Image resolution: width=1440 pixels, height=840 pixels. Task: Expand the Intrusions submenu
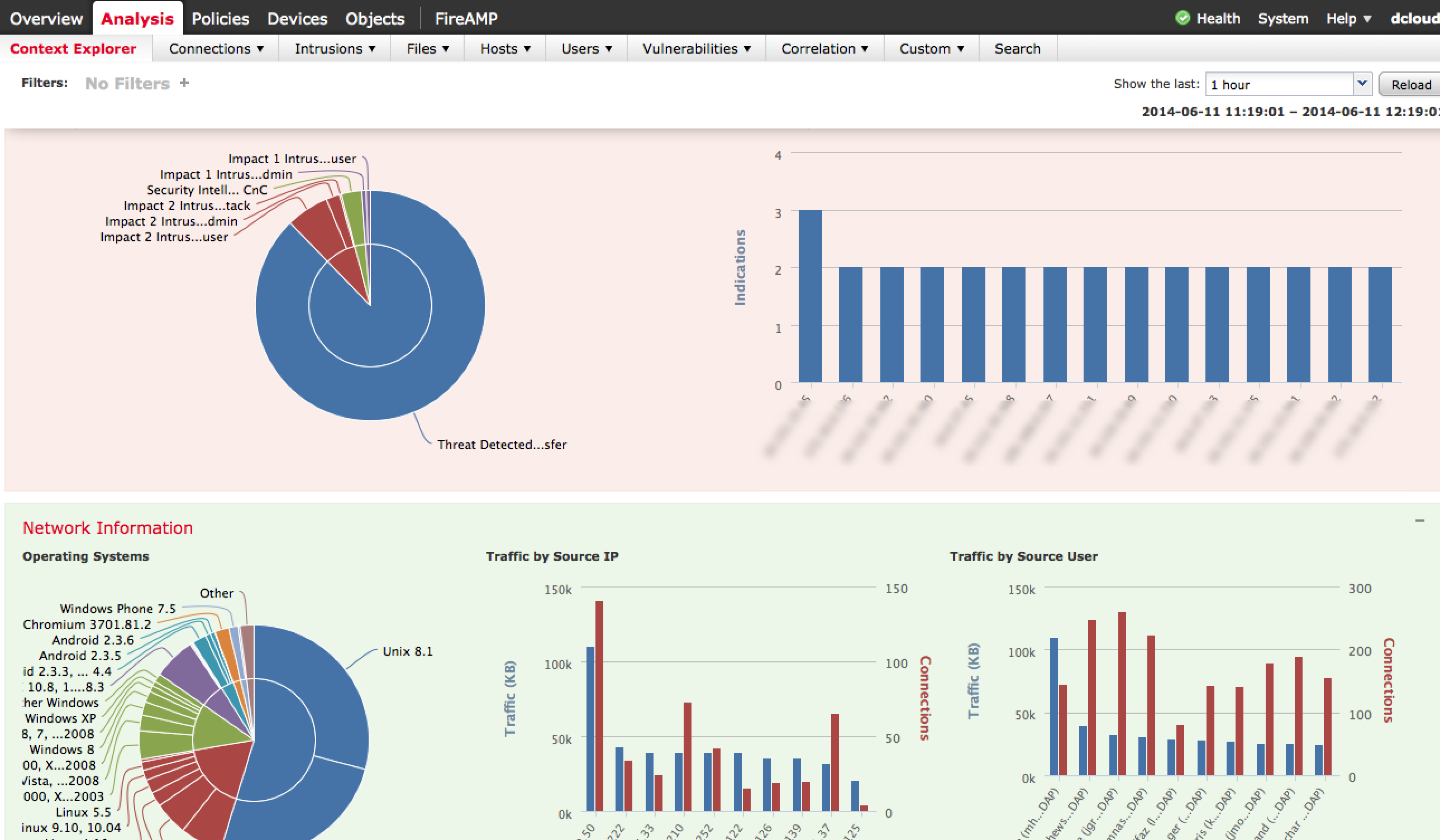point(335,49)
